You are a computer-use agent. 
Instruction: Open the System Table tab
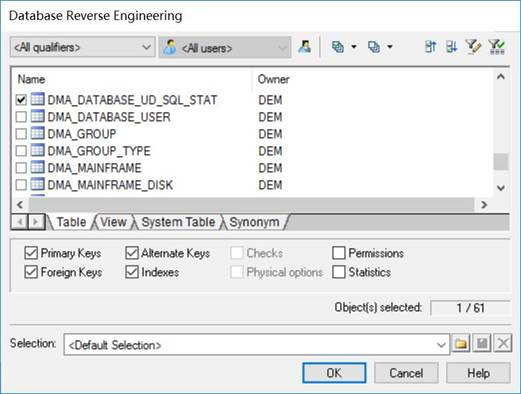178,222
